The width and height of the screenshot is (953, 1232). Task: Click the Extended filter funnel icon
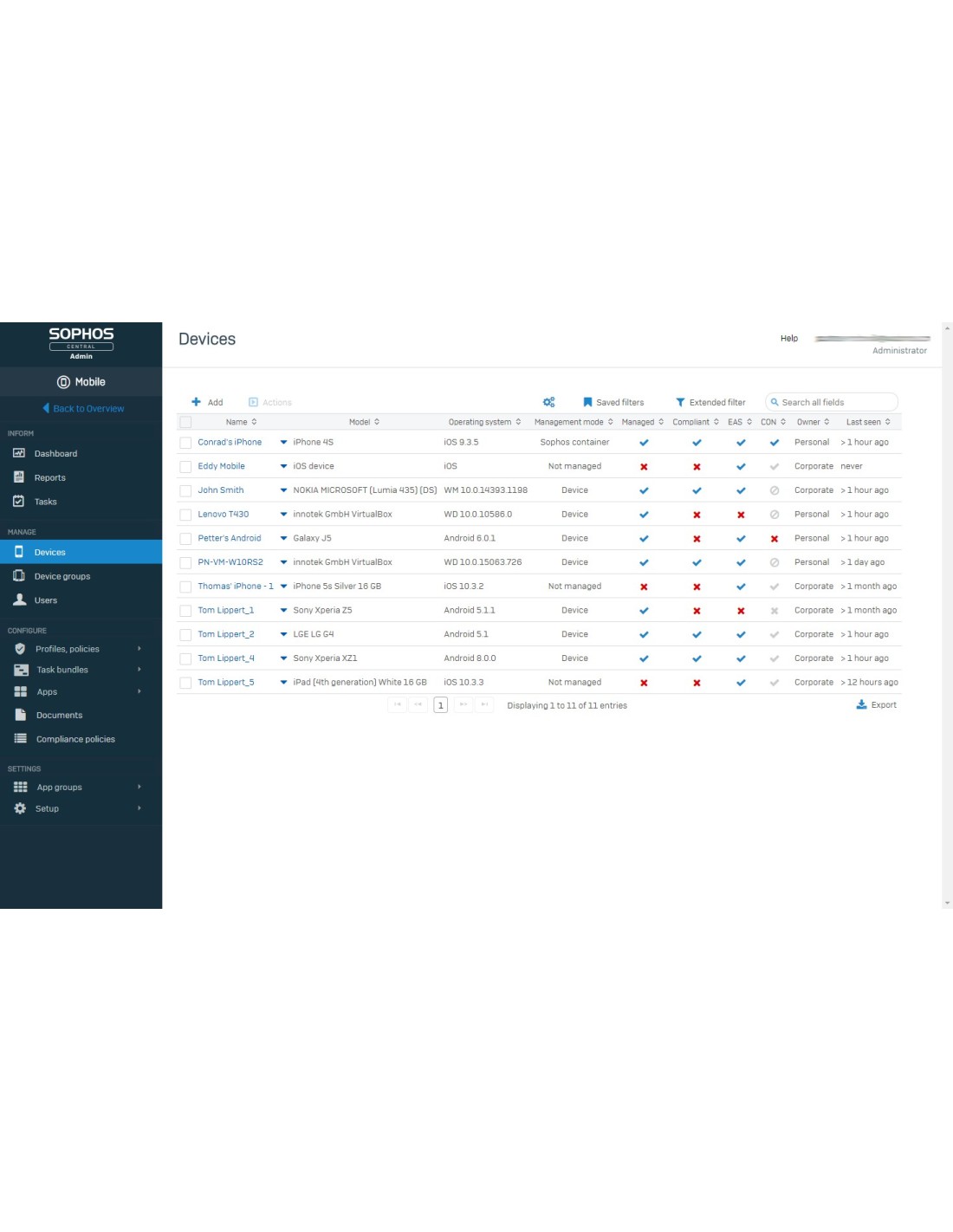pyautogui.click(x=680, y=402)
